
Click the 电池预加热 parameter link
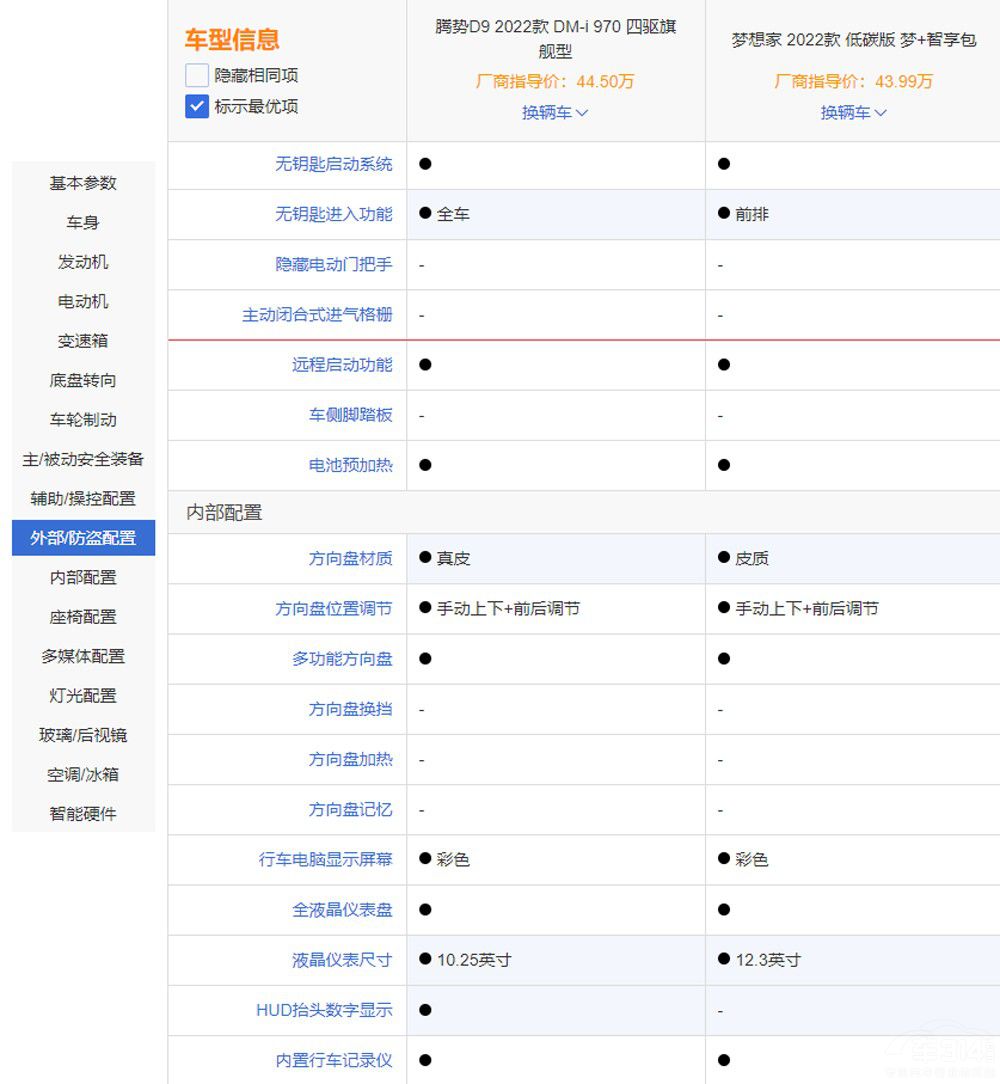[350, 465]
